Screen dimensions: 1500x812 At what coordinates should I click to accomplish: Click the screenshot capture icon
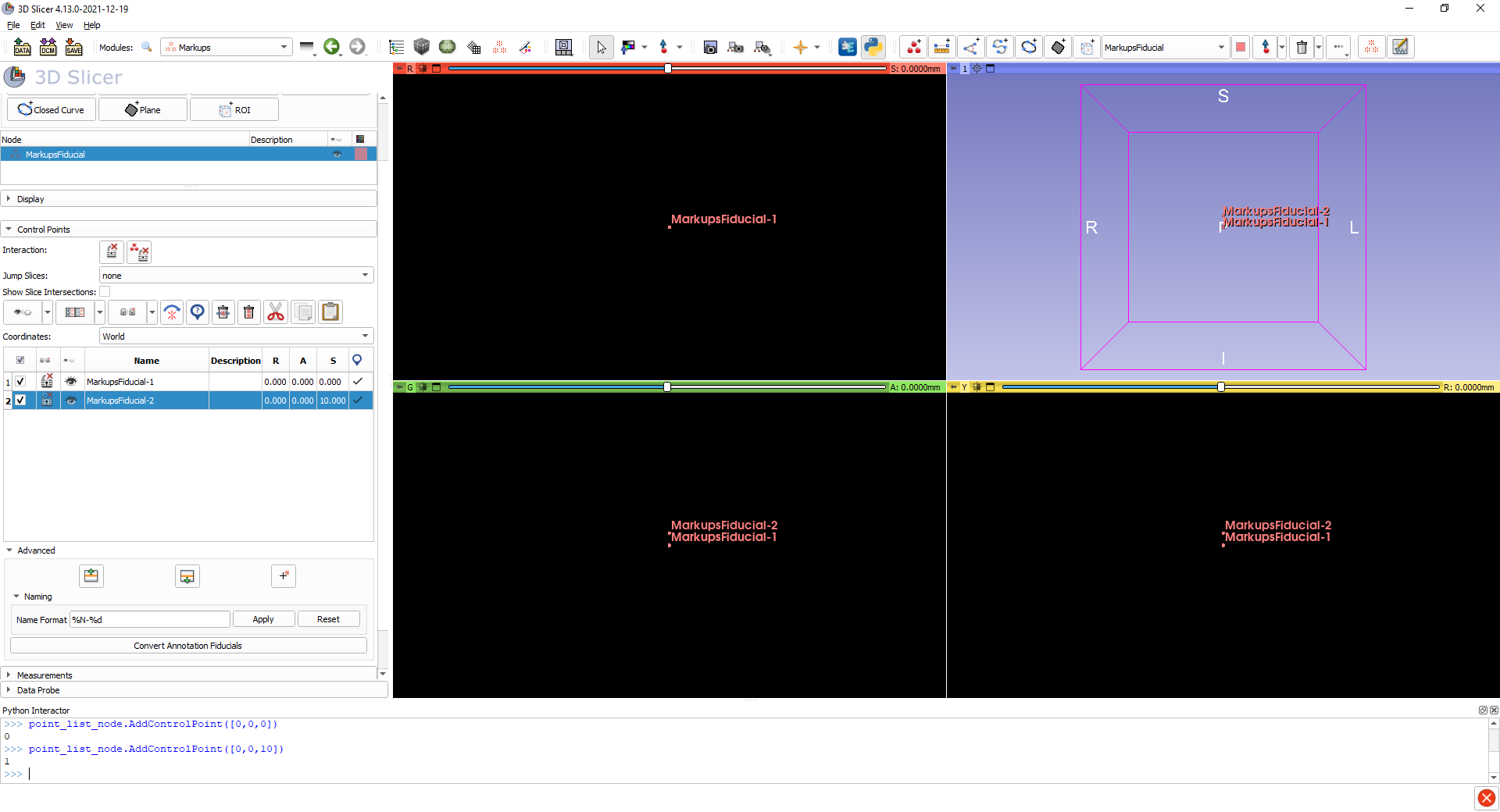pos(710,47)
